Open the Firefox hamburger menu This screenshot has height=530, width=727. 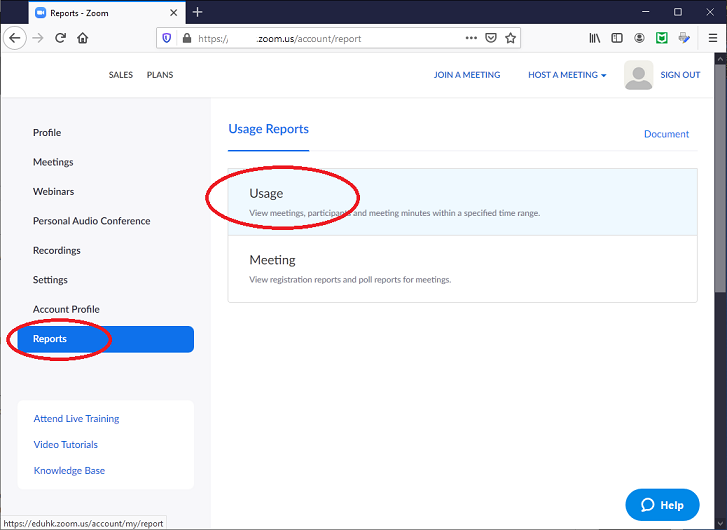pyautogui.click(x=713, y=38)
